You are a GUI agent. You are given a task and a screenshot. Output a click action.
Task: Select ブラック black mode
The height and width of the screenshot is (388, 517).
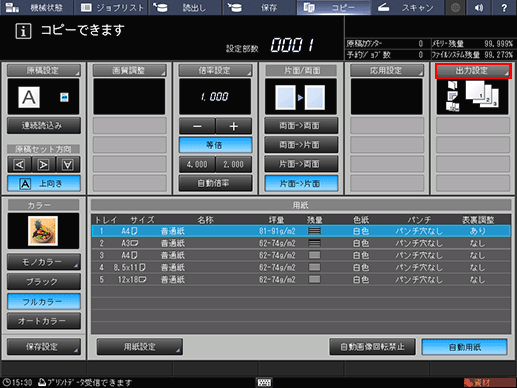point(44,282)
